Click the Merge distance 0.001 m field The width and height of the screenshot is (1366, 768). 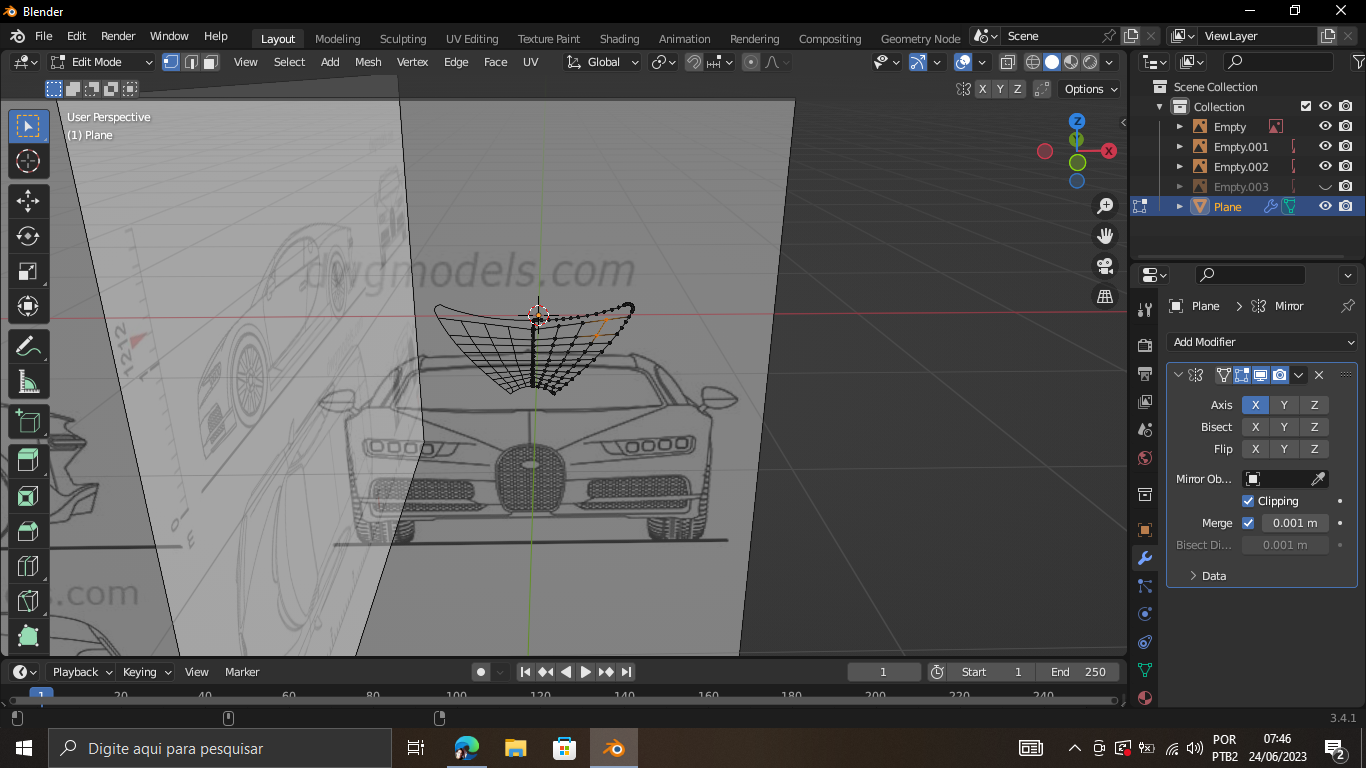coord(1294,523)
